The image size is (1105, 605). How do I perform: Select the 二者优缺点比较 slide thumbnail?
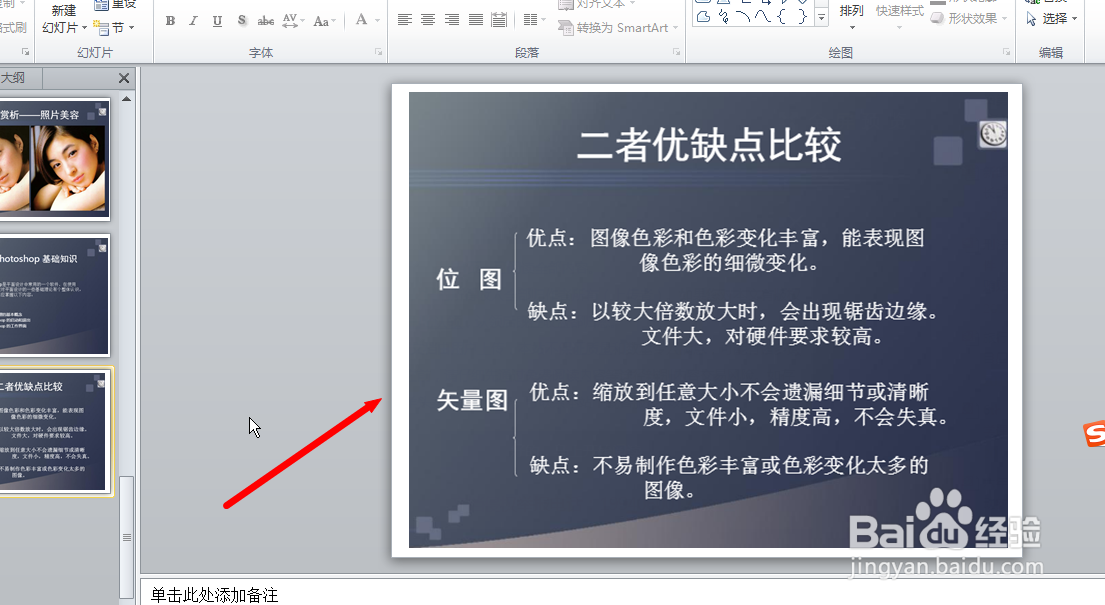tap(54, 431)
